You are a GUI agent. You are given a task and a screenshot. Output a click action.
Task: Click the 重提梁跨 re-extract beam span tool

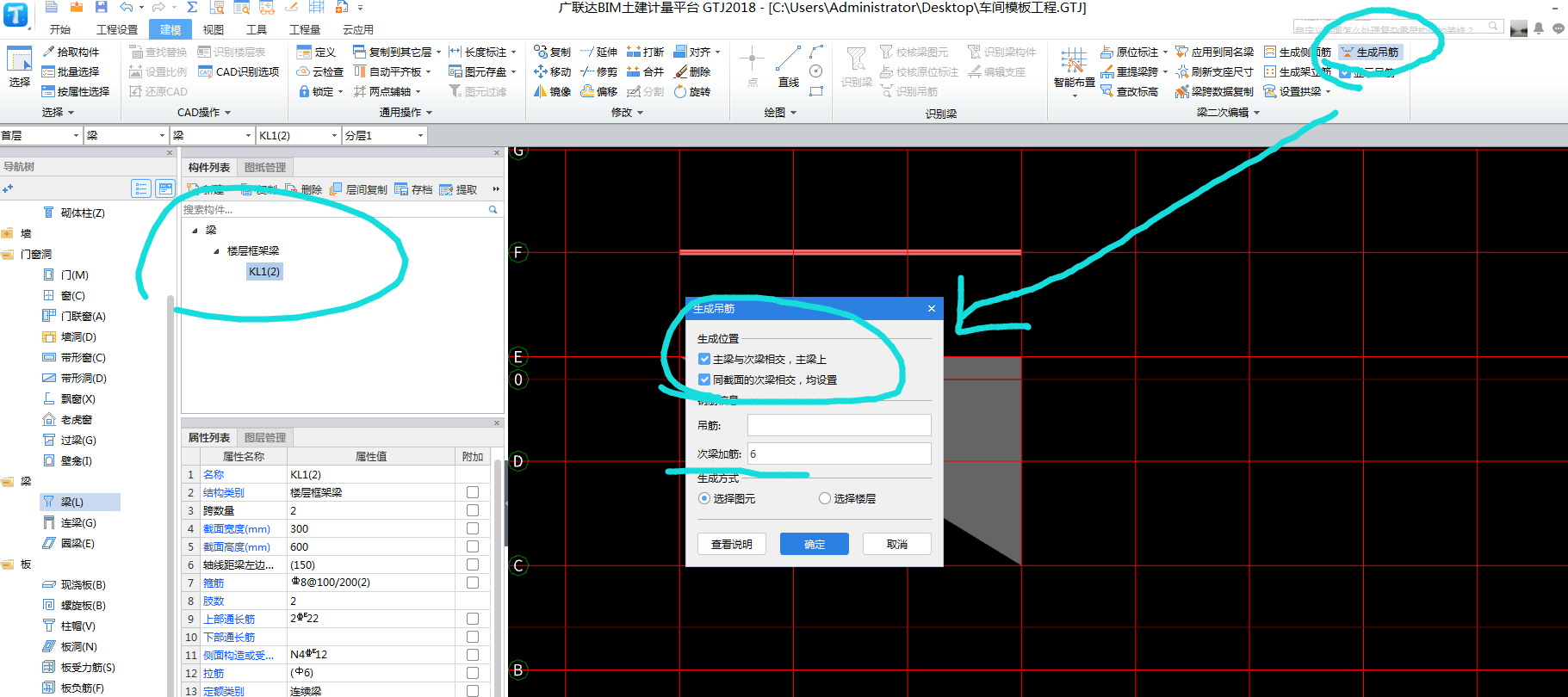tap(1130, 71)
